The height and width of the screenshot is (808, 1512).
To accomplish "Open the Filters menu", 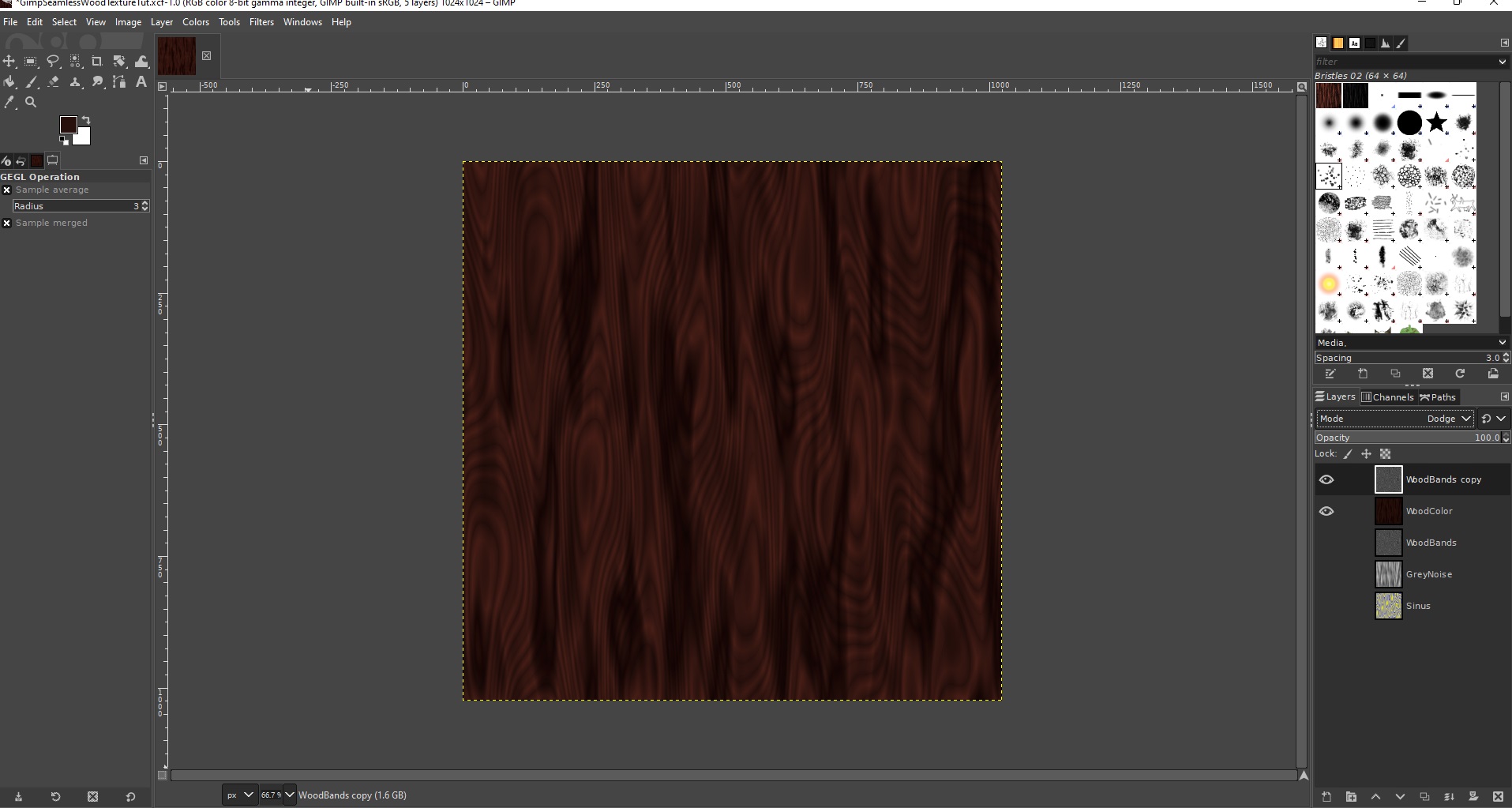I will [261, 21].
